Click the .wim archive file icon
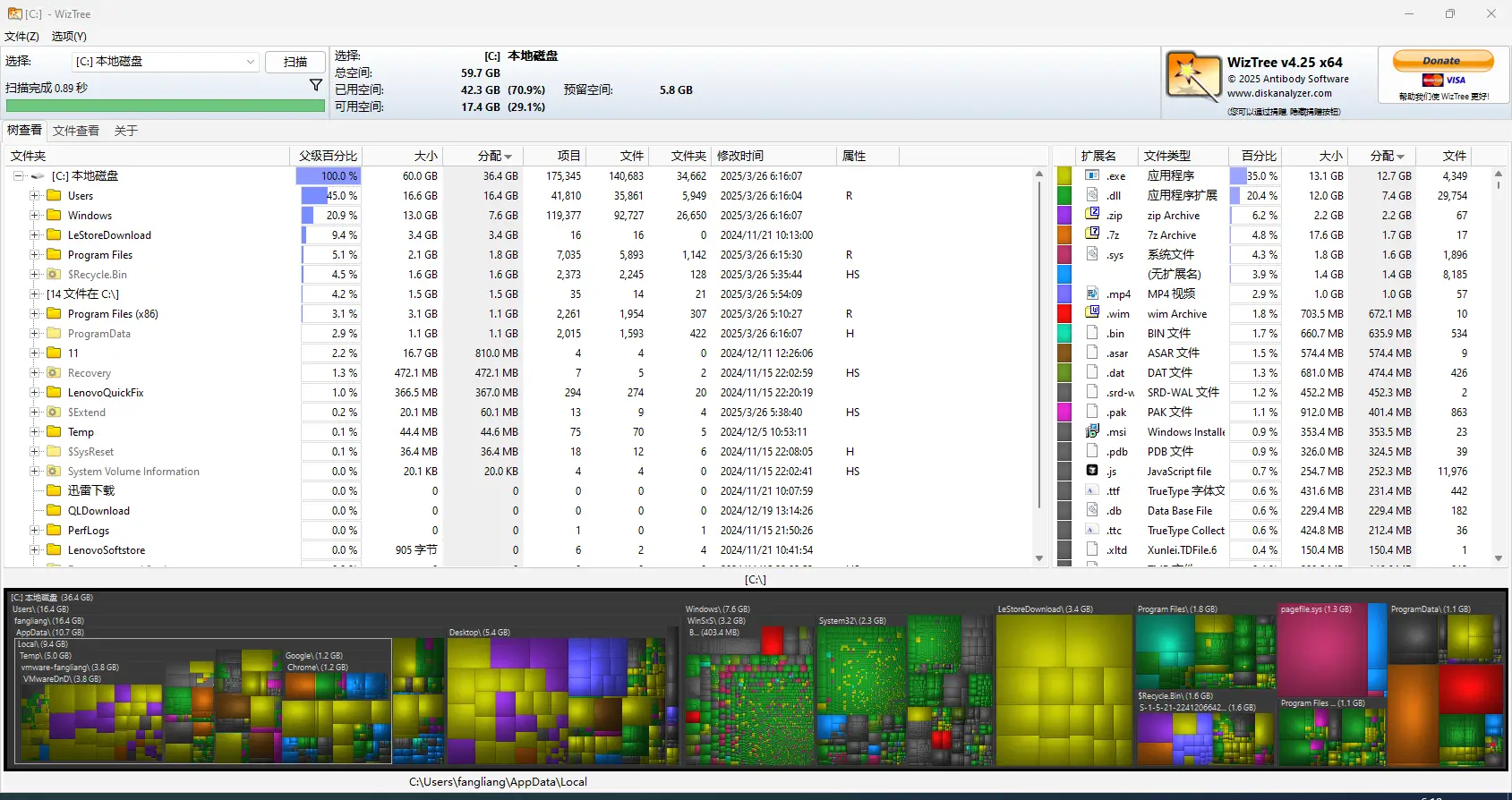Image resolution: width=1512 pixels, height=800 pixels. pos(1092,313)
